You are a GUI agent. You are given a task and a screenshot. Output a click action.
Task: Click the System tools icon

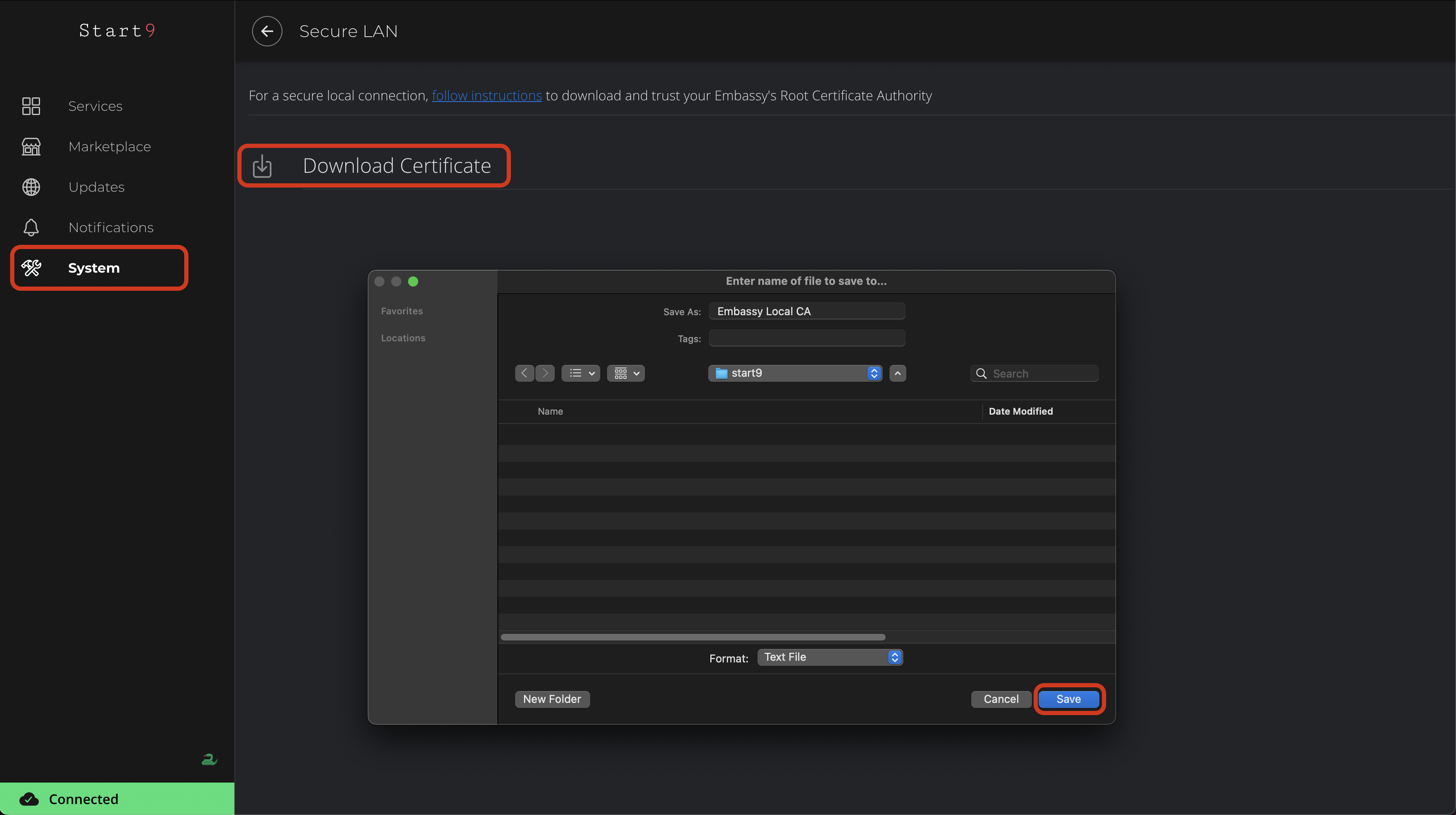(31, 268)
